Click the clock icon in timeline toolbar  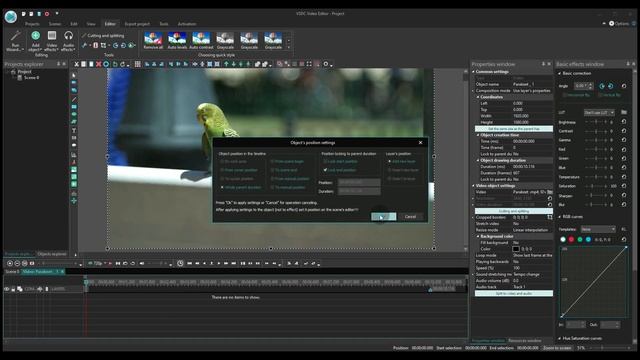point(180,263)
